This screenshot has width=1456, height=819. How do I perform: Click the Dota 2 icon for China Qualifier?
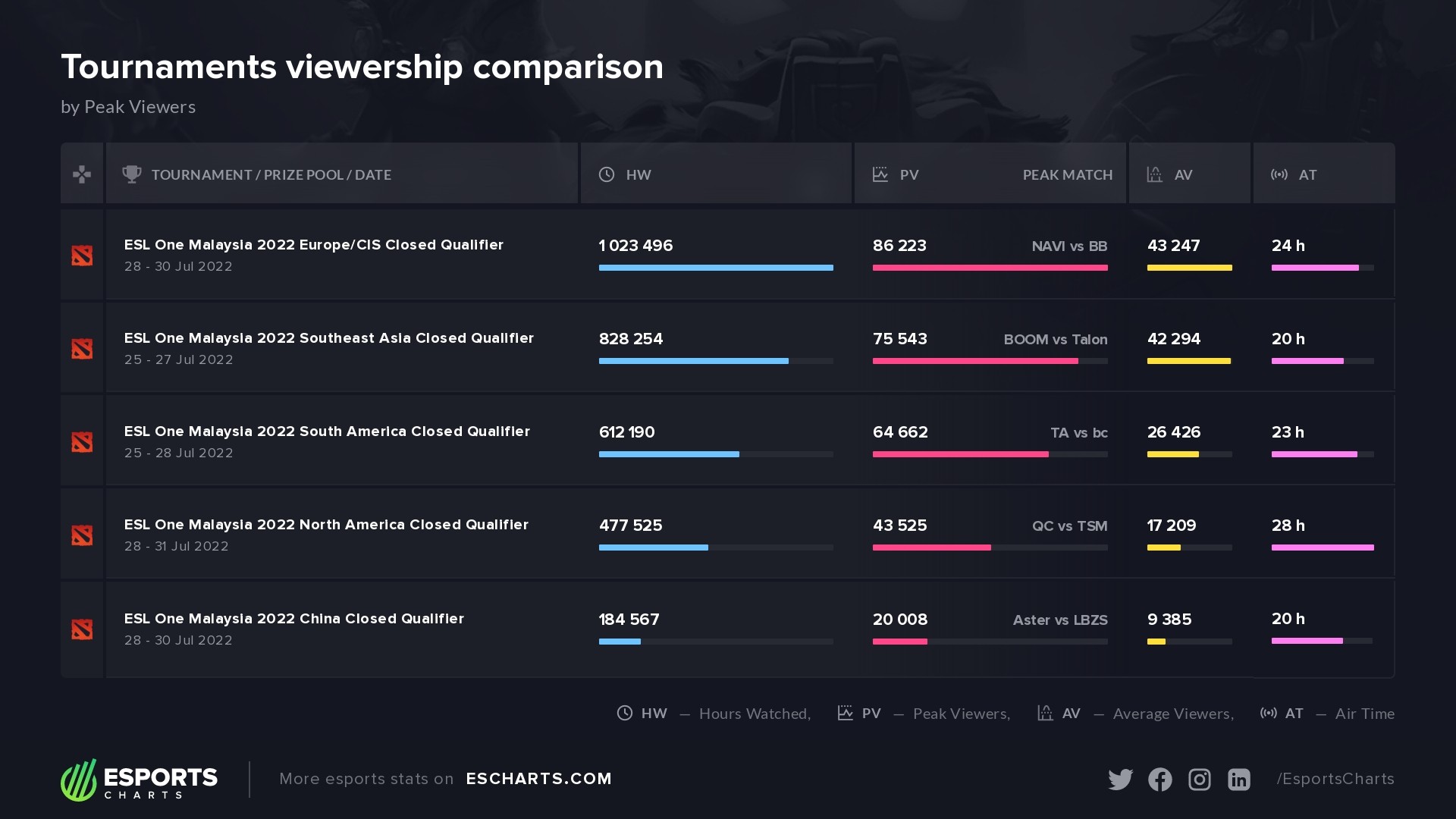[x=82, y=629]
